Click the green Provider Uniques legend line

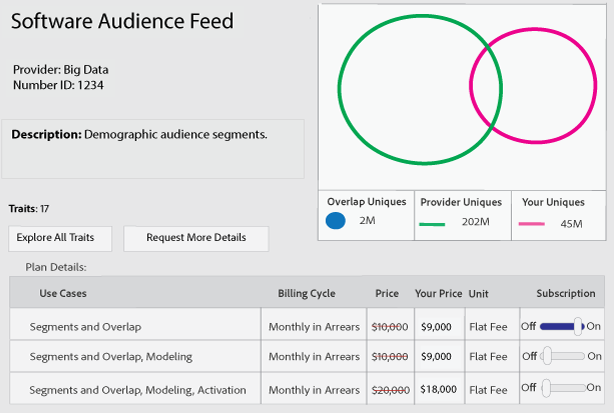tap(432, 224)
